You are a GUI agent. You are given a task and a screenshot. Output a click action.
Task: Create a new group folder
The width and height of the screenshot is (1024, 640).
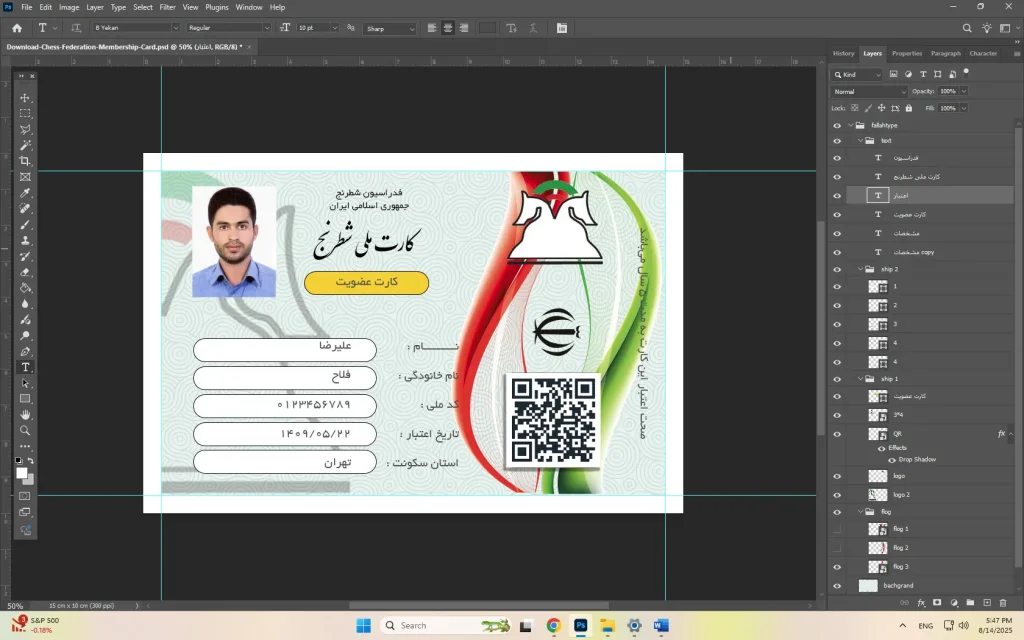point(970,603)
